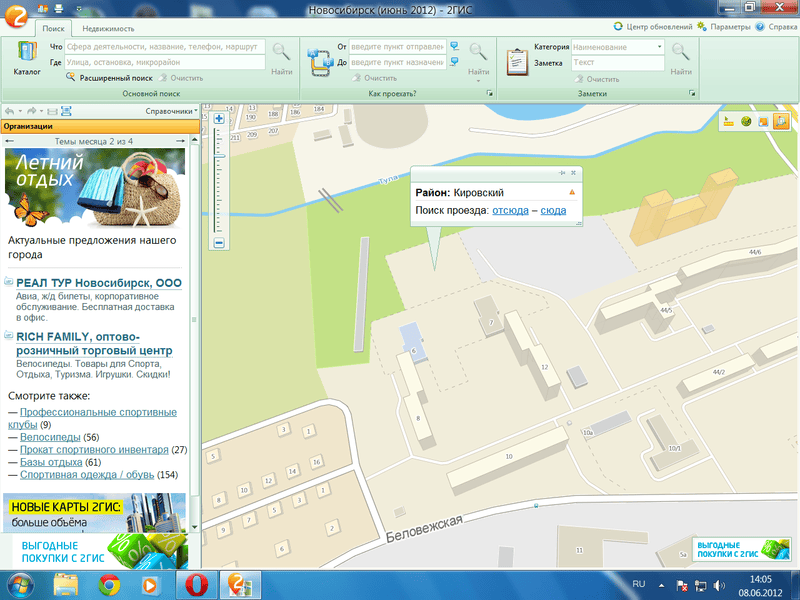Click the print icon in quick access bar

[59, 8]
